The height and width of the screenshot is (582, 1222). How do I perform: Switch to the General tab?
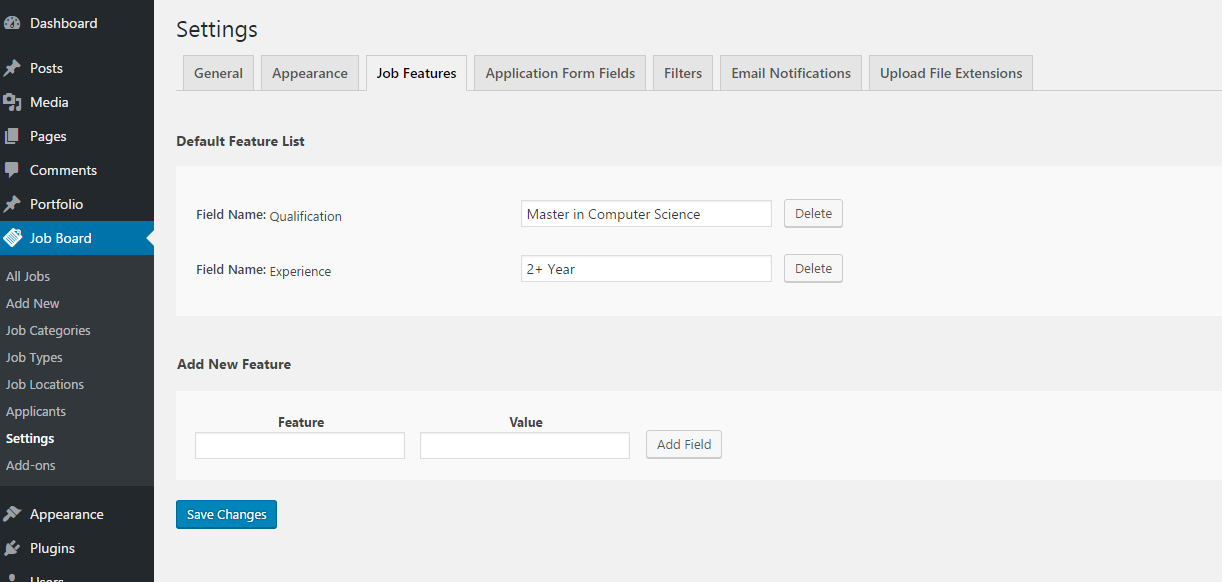(218, 73)
